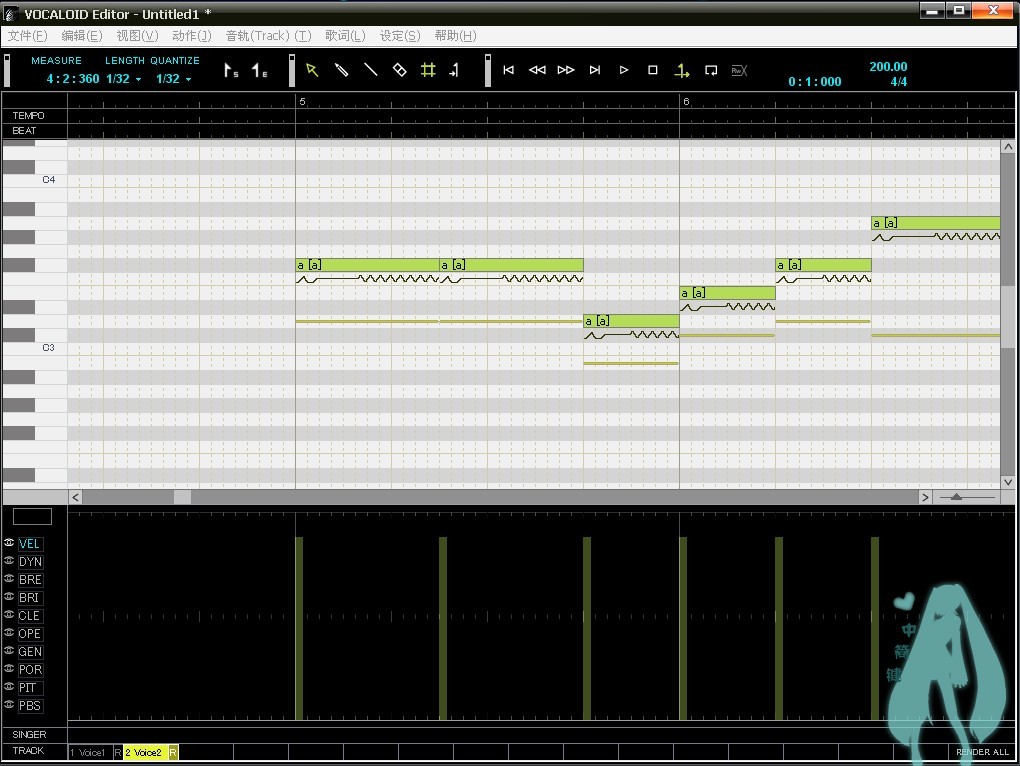Viewport: 1020px width, 766px height.
Task: Open the 歌词(L) menu
Action: point(345,36)
